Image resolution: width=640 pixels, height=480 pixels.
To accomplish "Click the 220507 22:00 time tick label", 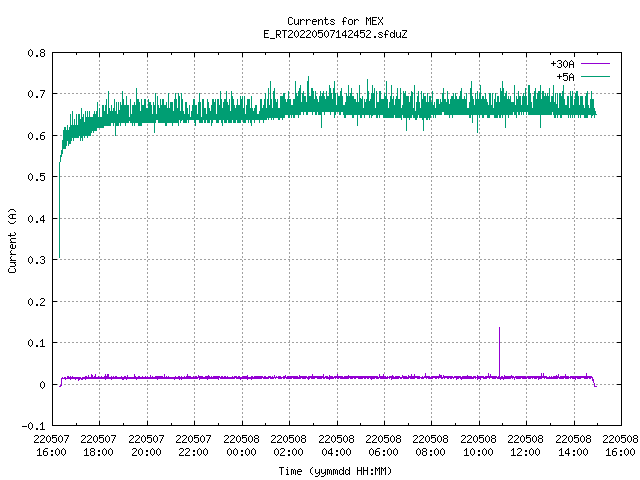I will tap(193, 445).
